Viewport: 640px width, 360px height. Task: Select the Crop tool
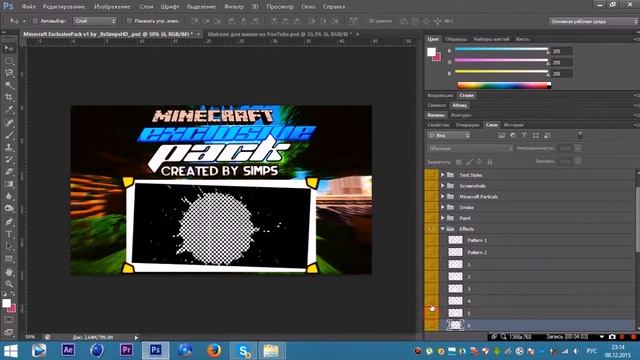[9, 97]
